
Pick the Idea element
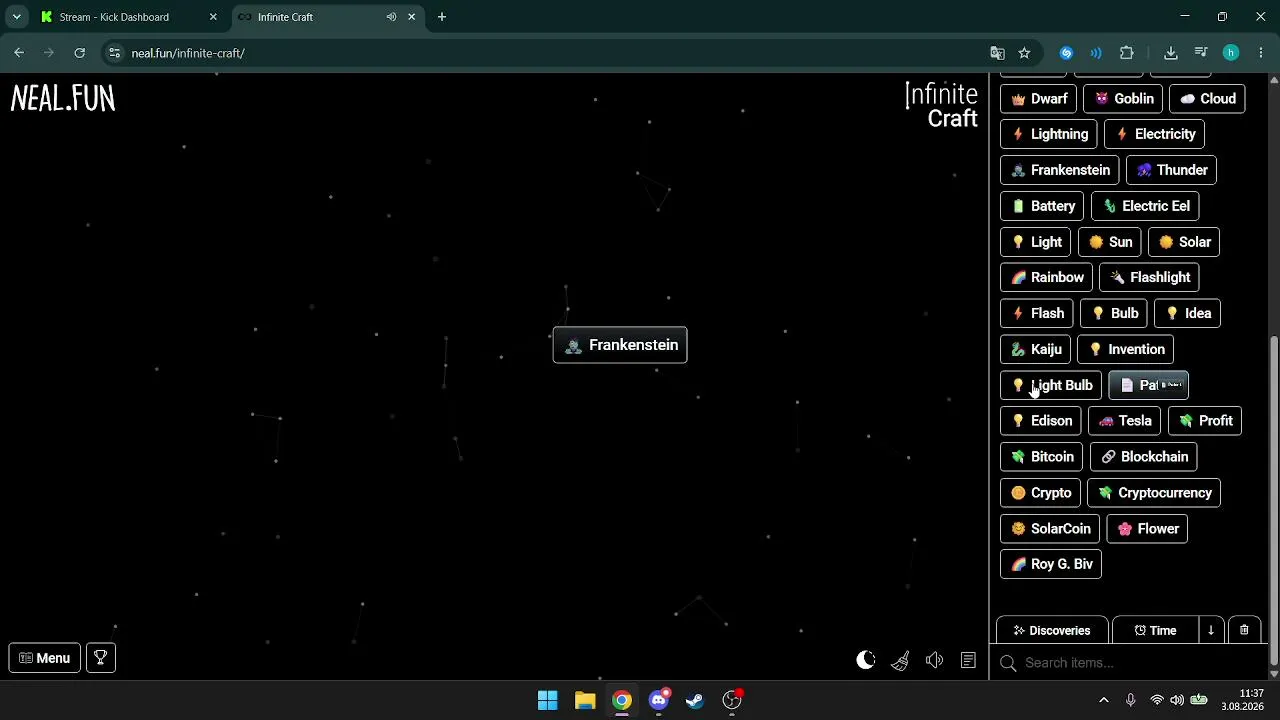(x=1188, y=313)
